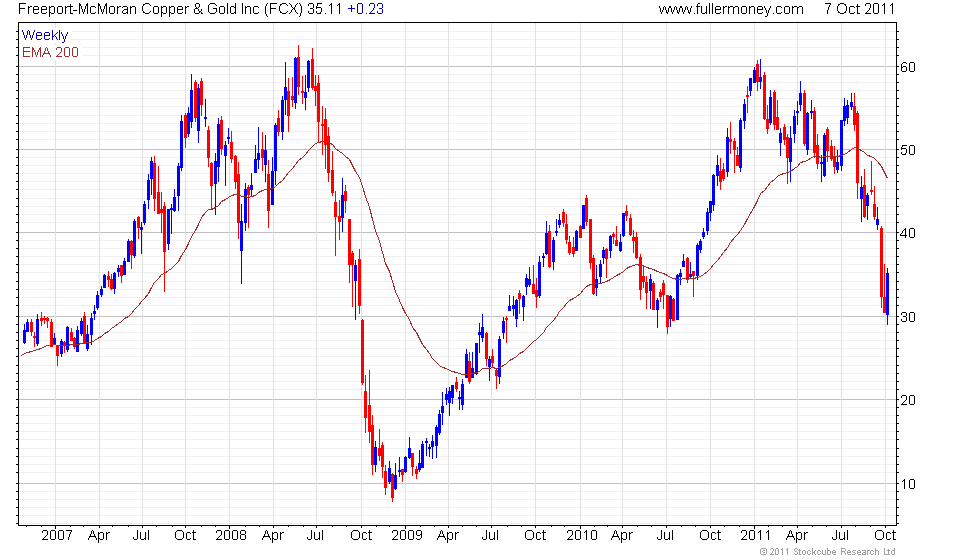Click the lowest candlestick near early 2009

(392, 486)
